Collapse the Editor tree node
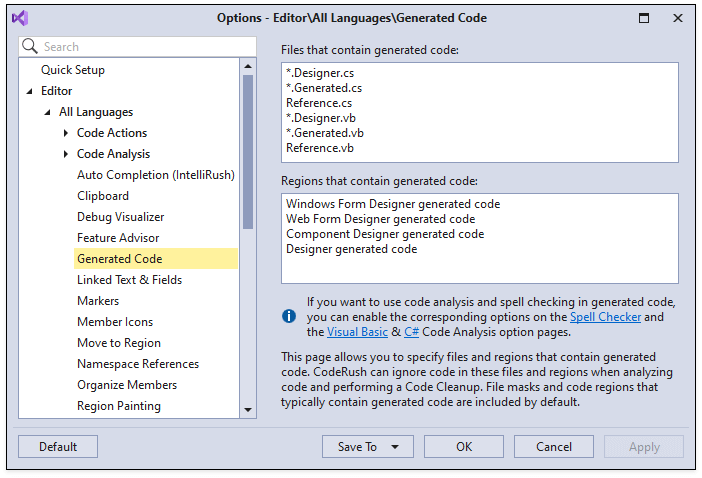The image size is (702, 478). (x=30, y=91)
